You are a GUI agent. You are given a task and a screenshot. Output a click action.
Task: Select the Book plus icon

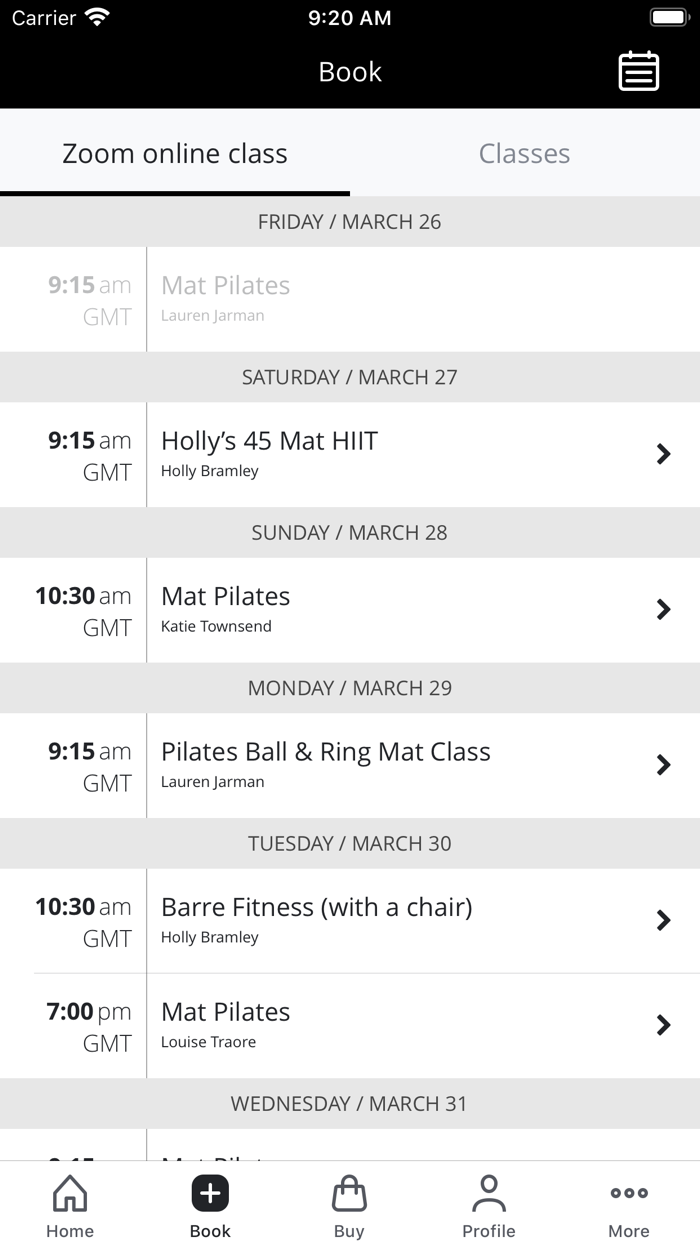click(209, 1192)
